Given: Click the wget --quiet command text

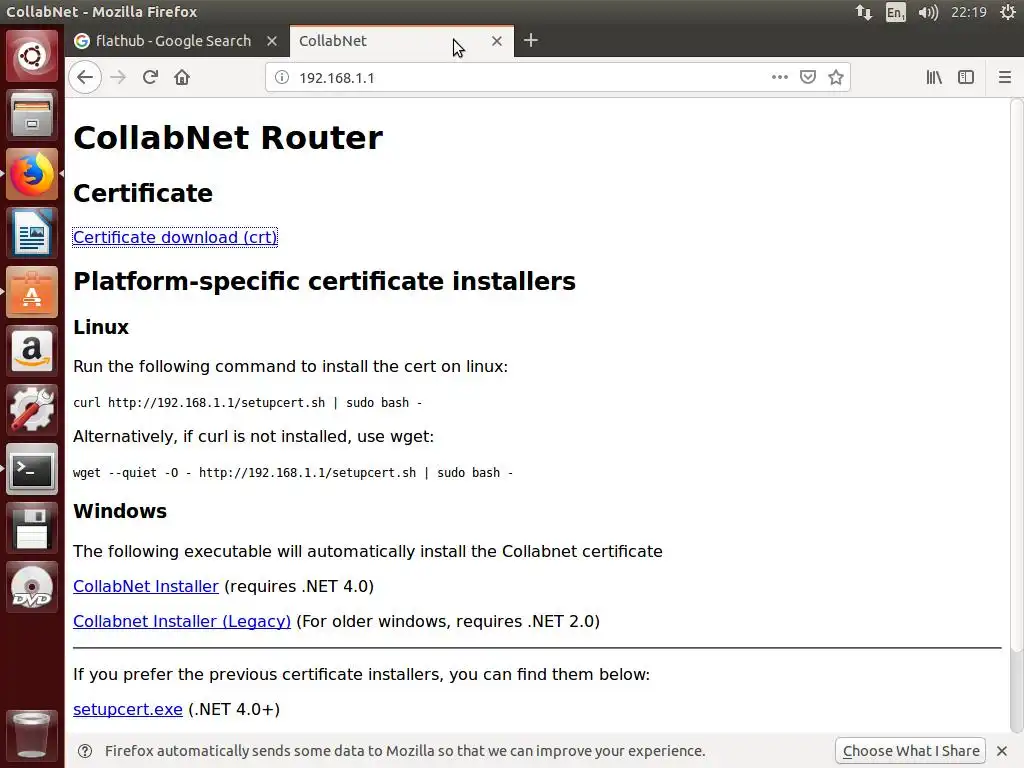Looking at the screenshot, I should click(x=293, y=473).
